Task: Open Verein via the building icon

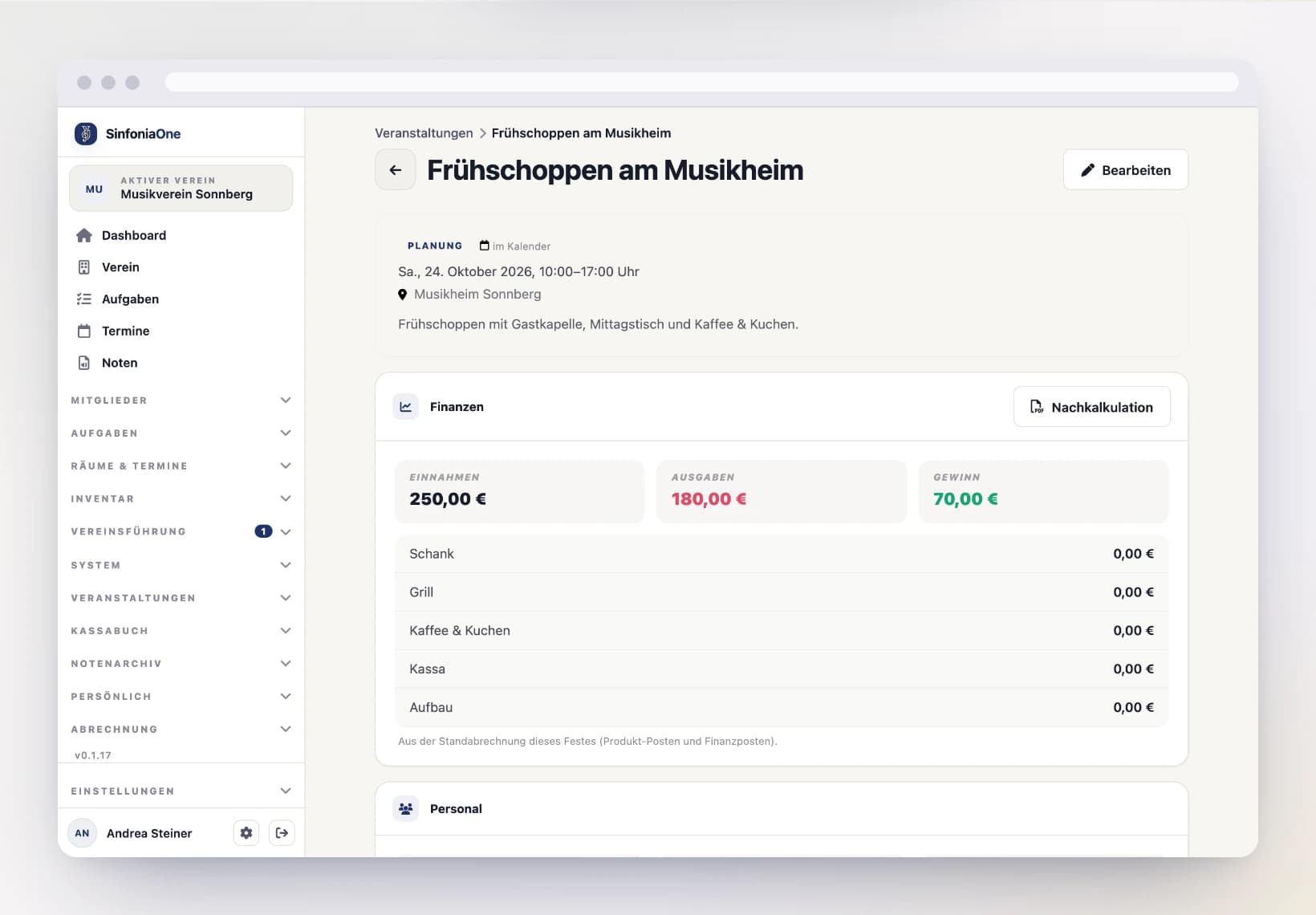Action: click(x=84, y=267)
